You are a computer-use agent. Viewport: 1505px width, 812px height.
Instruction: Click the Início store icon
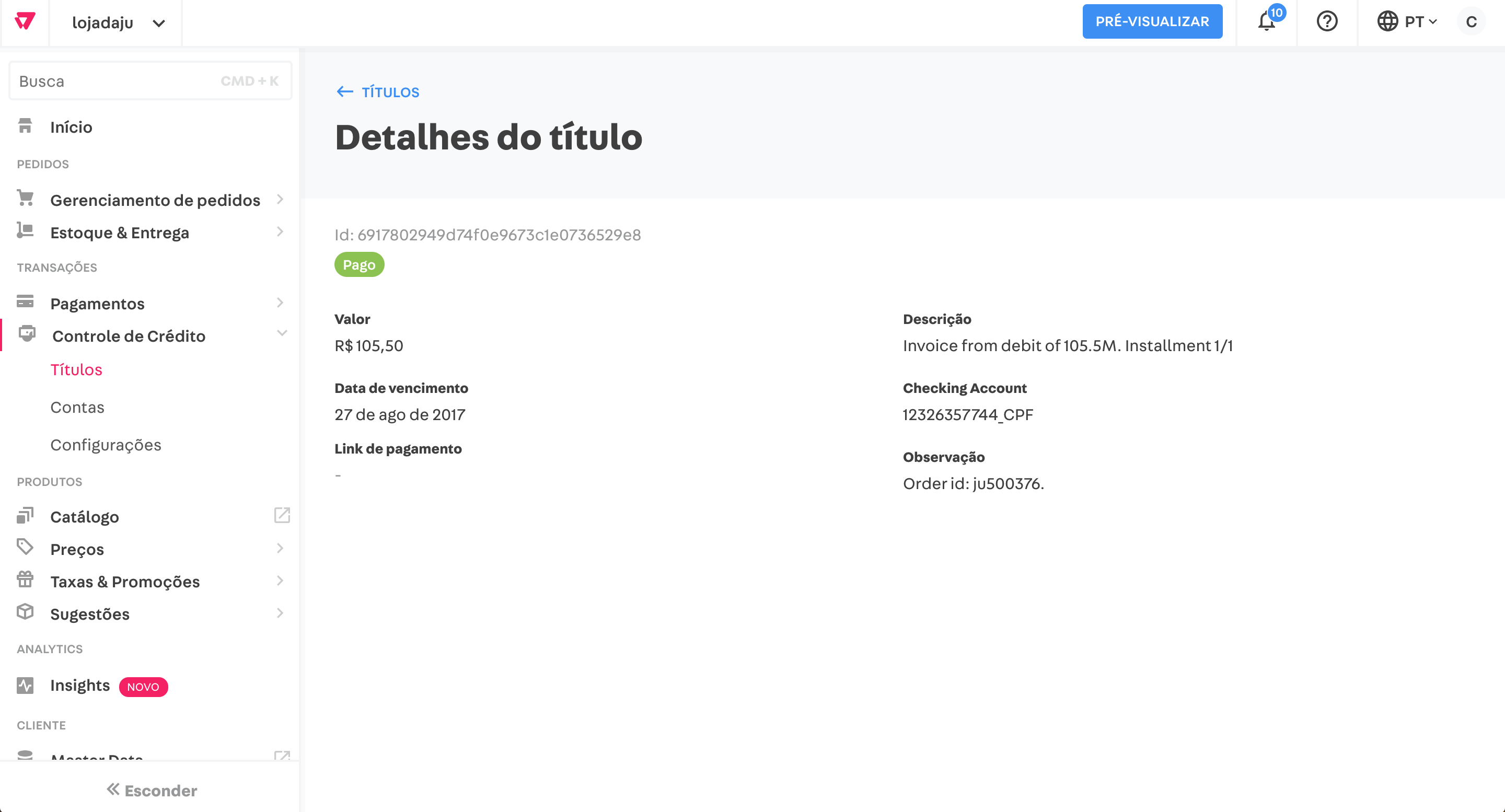click(x=25, y=126)
